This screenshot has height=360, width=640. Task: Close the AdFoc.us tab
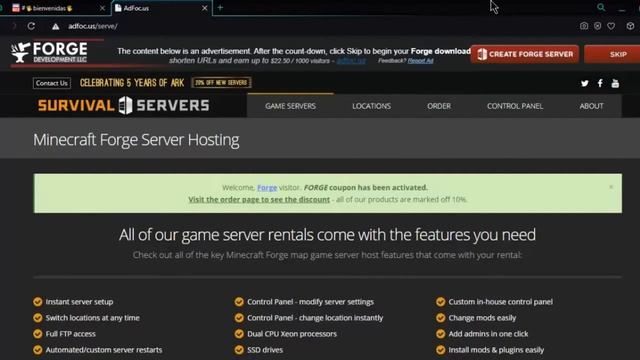click(204, 8)
